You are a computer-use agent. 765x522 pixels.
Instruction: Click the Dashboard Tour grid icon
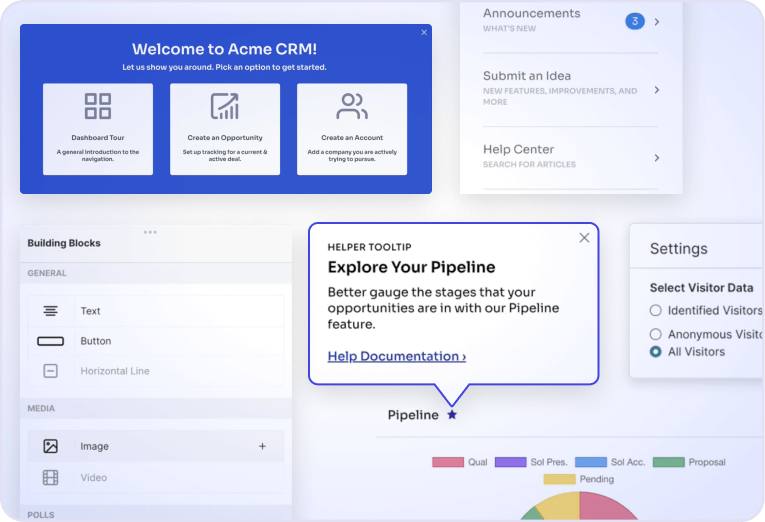click(98, 106)
